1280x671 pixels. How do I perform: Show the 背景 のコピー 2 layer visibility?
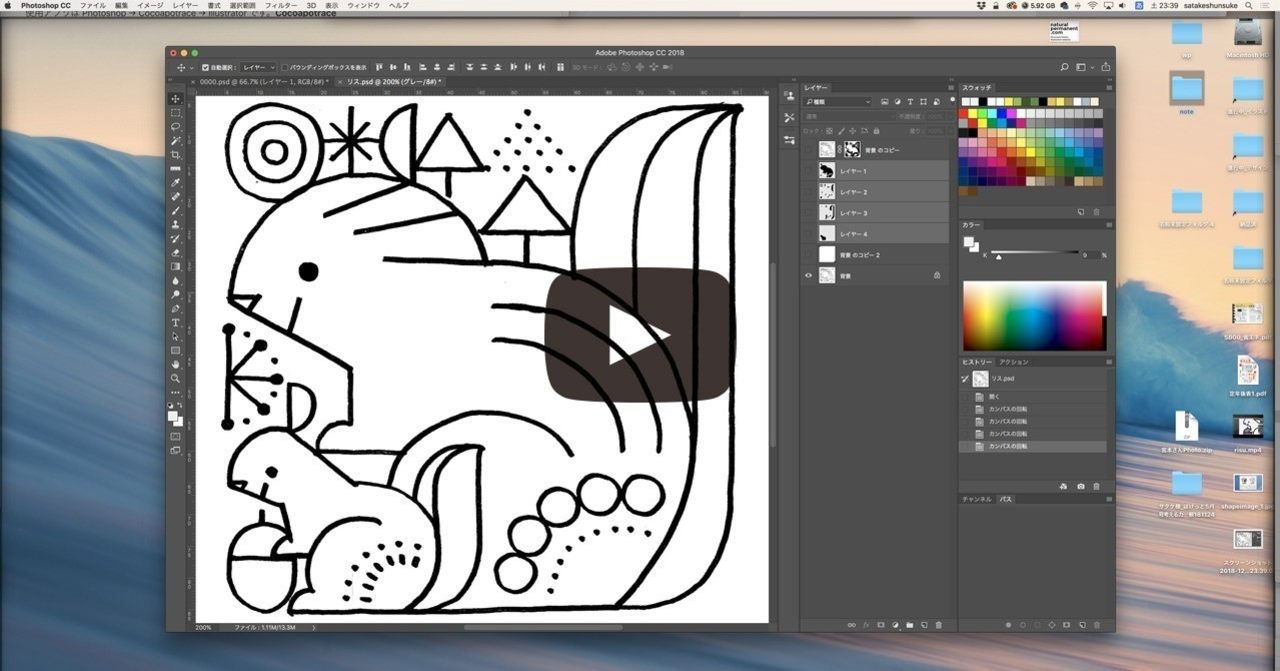pyautogui.click(x=809, y=255)
